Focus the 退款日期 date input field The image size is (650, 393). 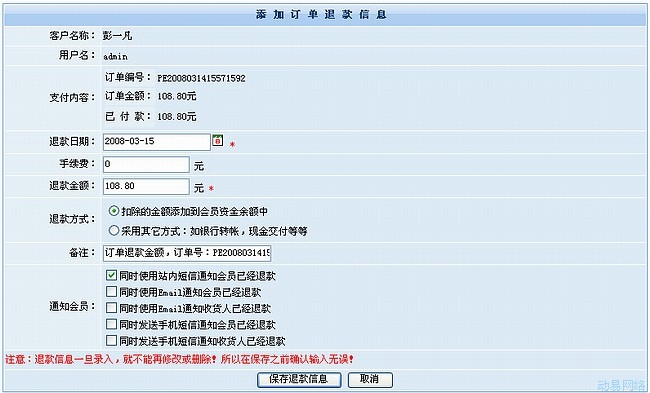pos(157,142)
